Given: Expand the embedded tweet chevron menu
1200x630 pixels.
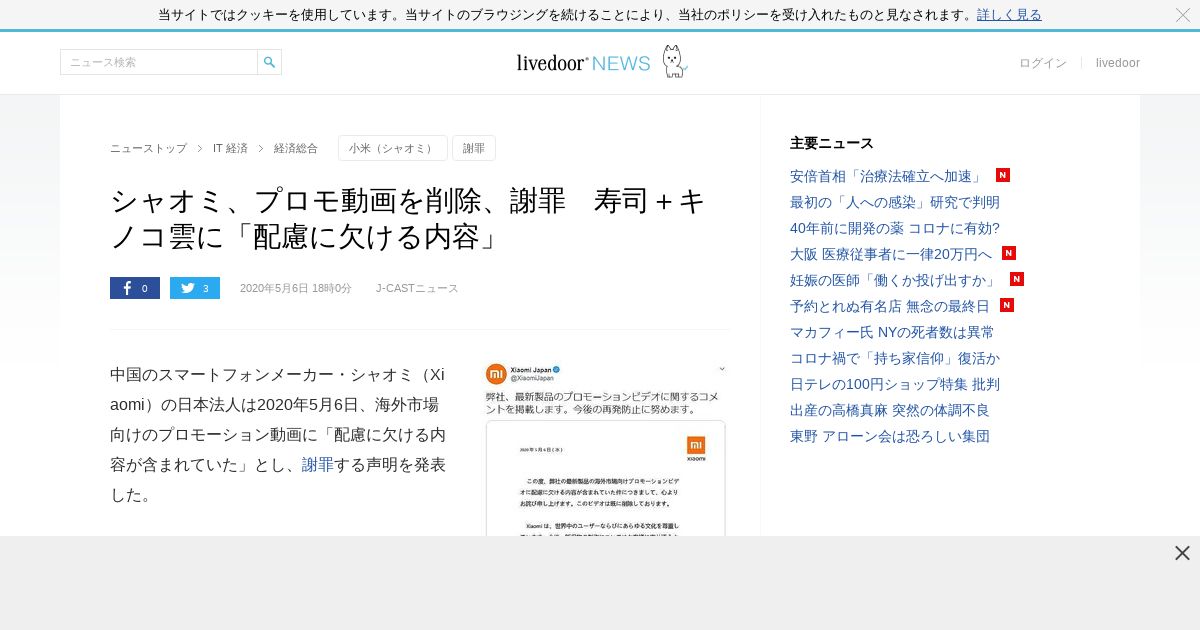Looking at the screenshot, I should 722,368.
